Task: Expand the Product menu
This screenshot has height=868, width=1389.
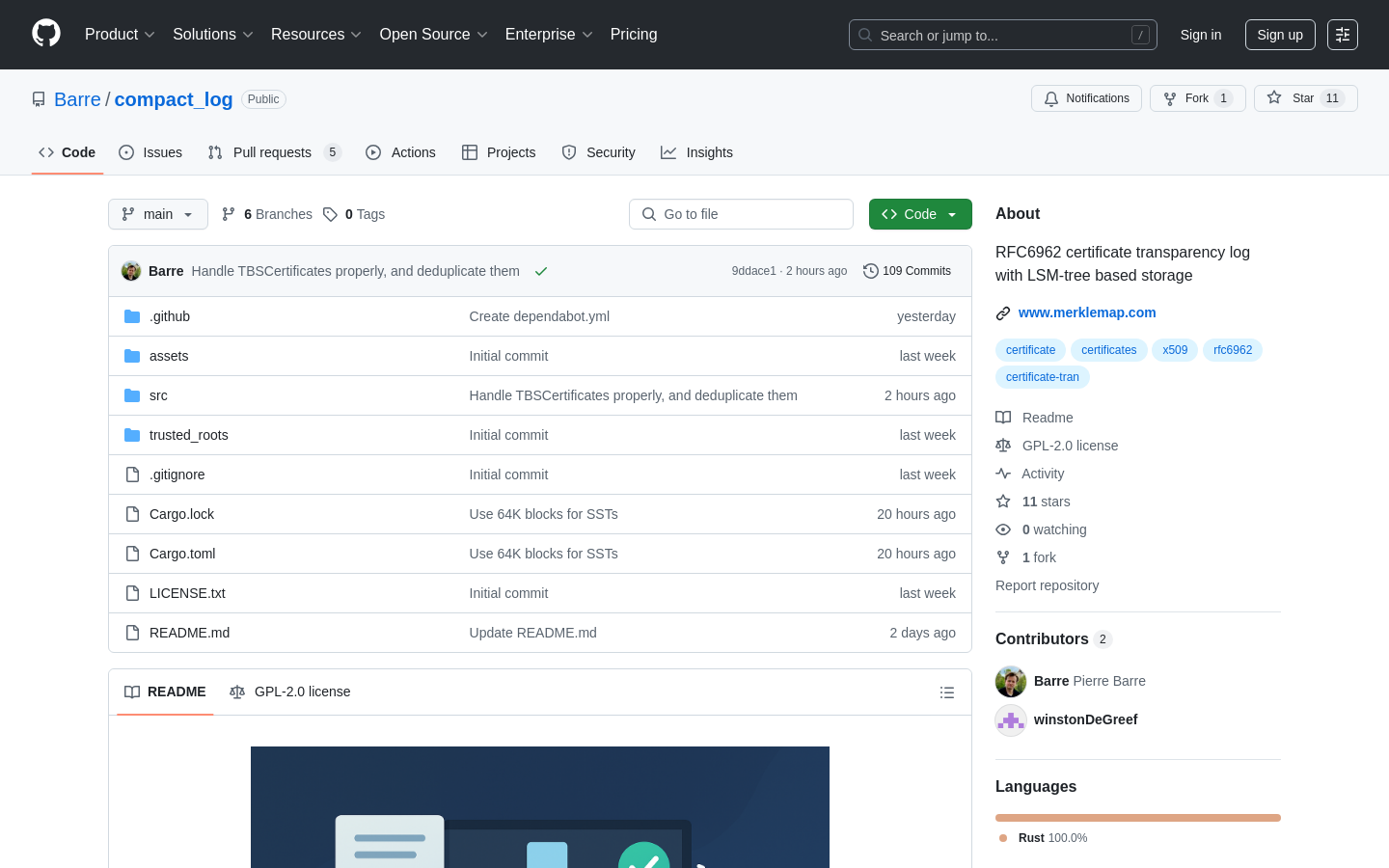Action: click(x=120, y=35)
